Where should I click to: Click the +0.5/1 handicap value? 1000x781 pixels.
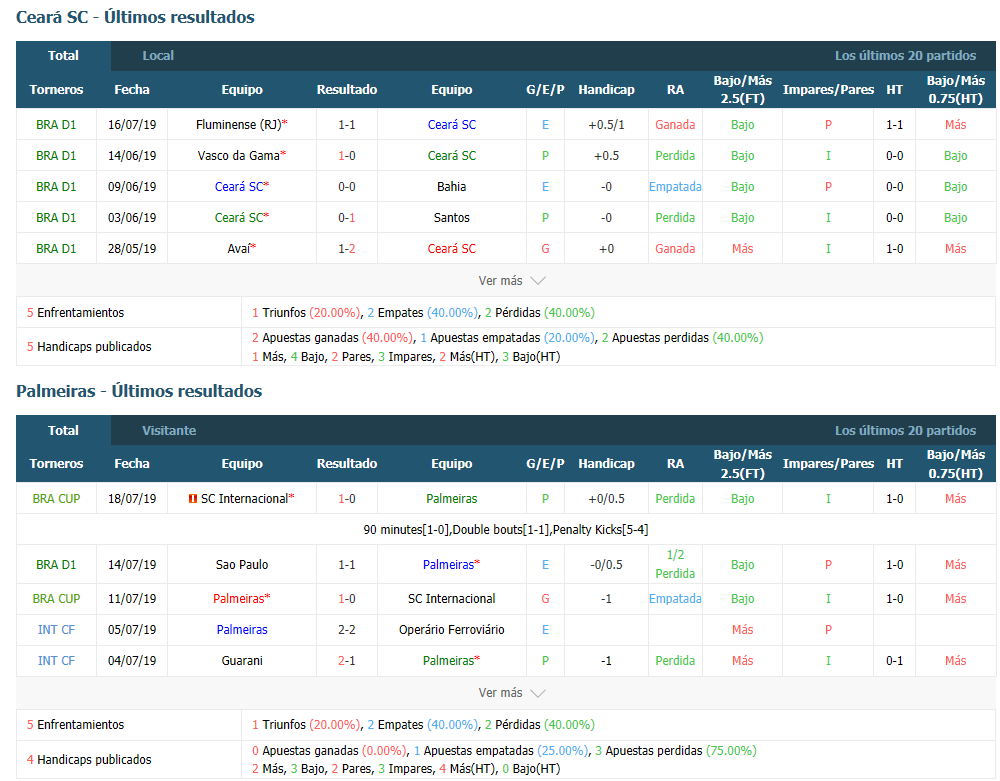tap(607, 124)
